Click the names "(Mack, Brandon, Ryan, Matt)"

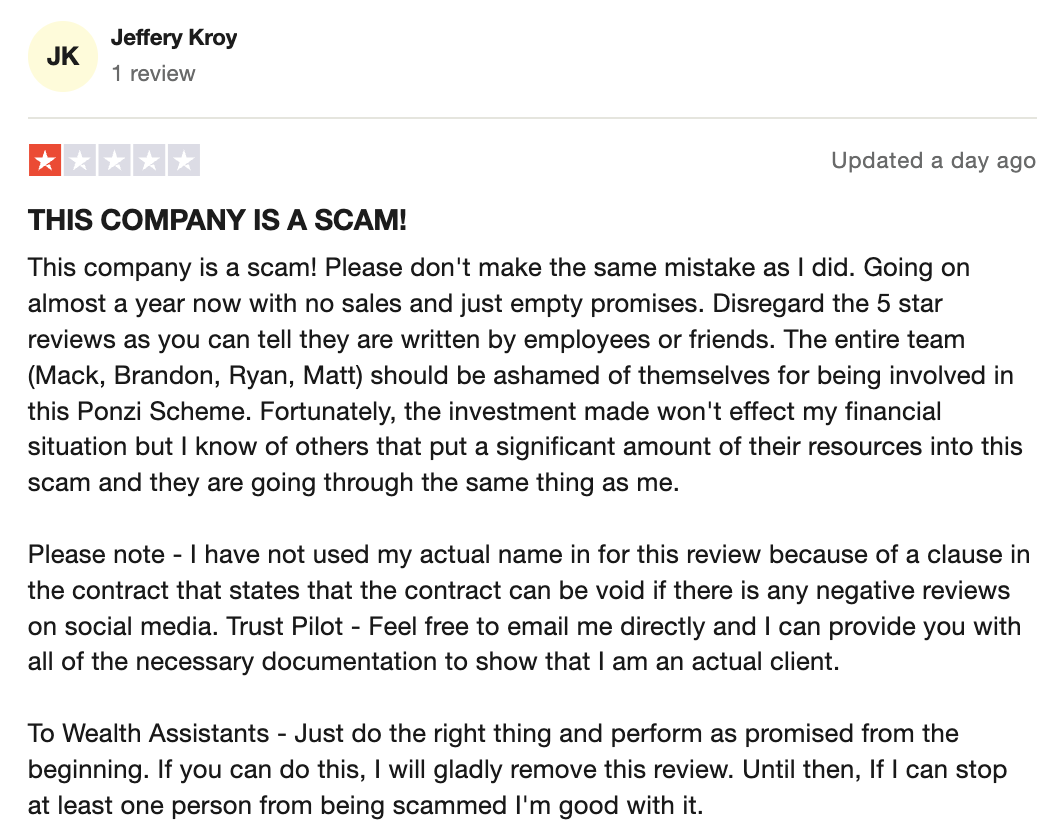click(195, 375)
